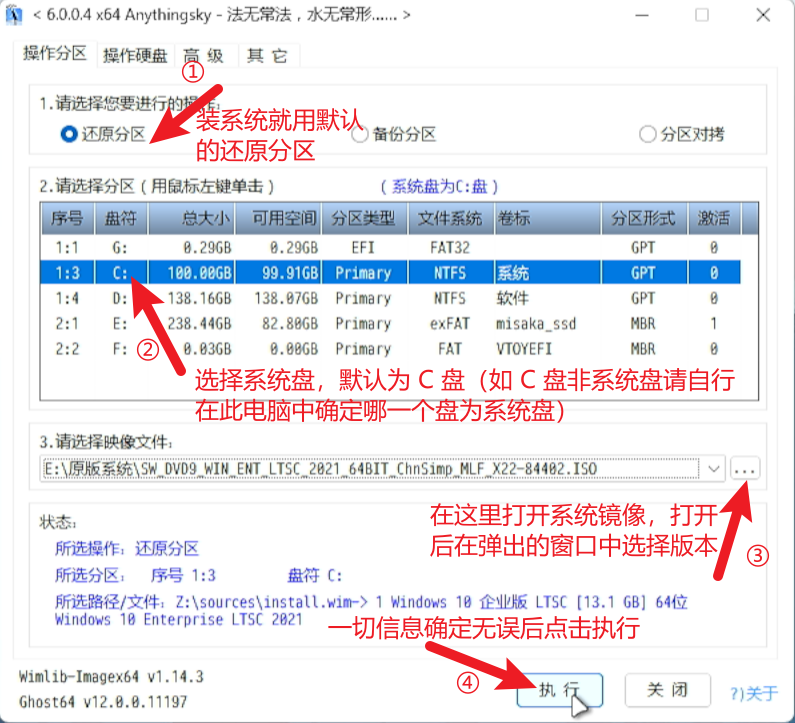795x723 pixels.
Task: Select the 备份分区 radio button
Action: 360,134
